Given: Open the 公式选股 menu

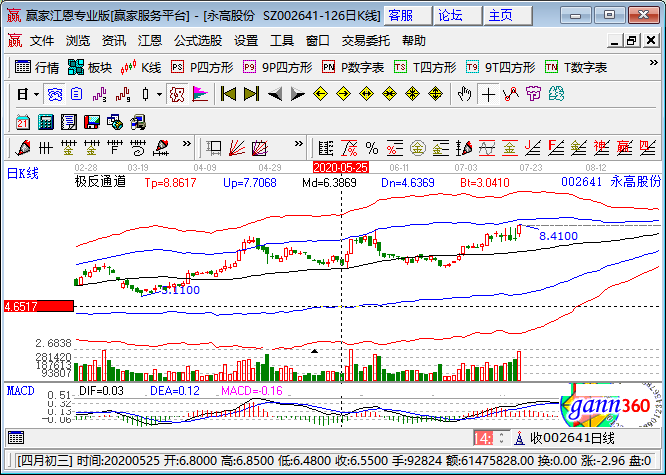Looking at the screenshot, I should [x=198, y=41].
